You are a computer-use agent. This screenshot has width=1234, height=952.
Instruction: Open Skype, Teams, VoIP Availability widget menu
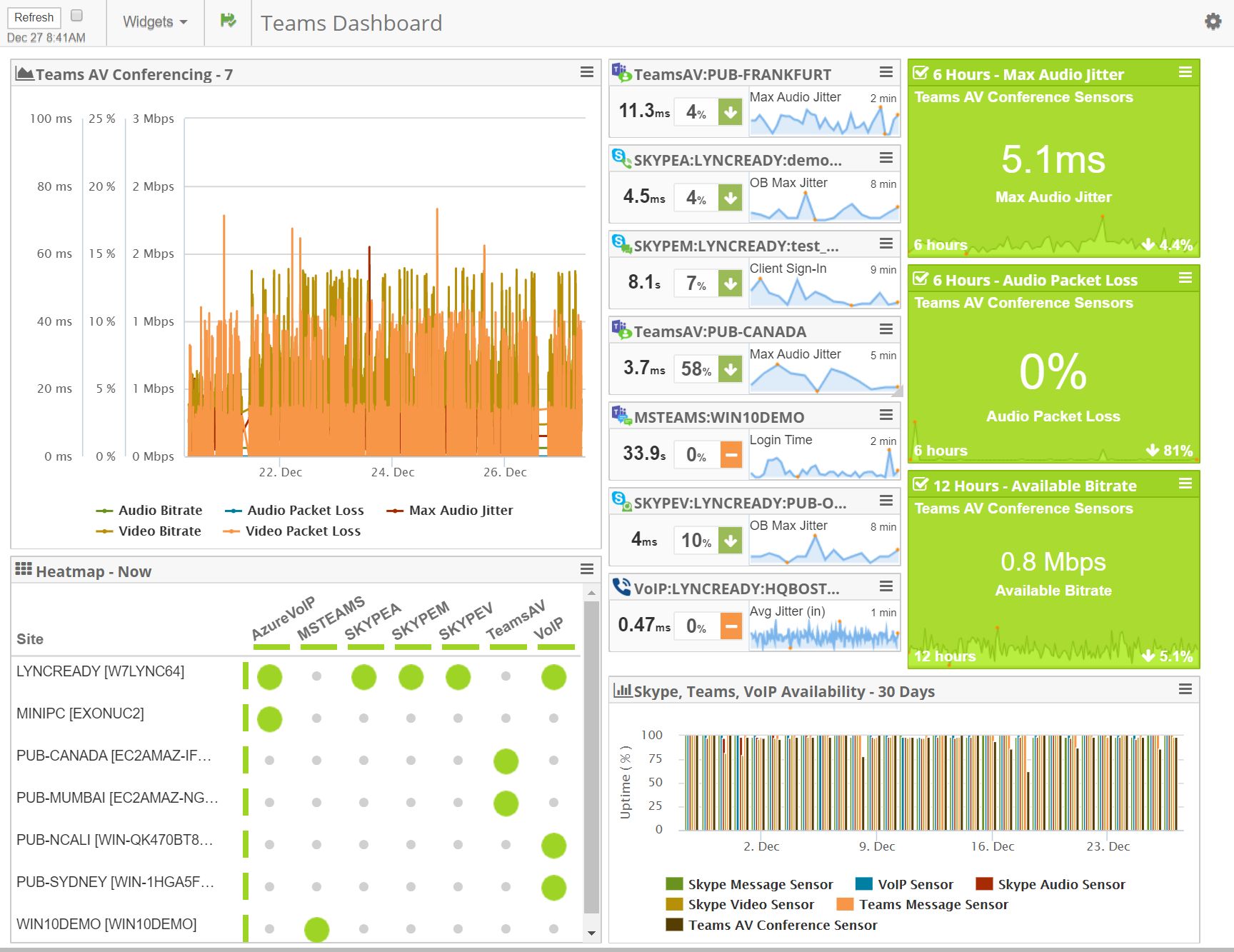1185,689
